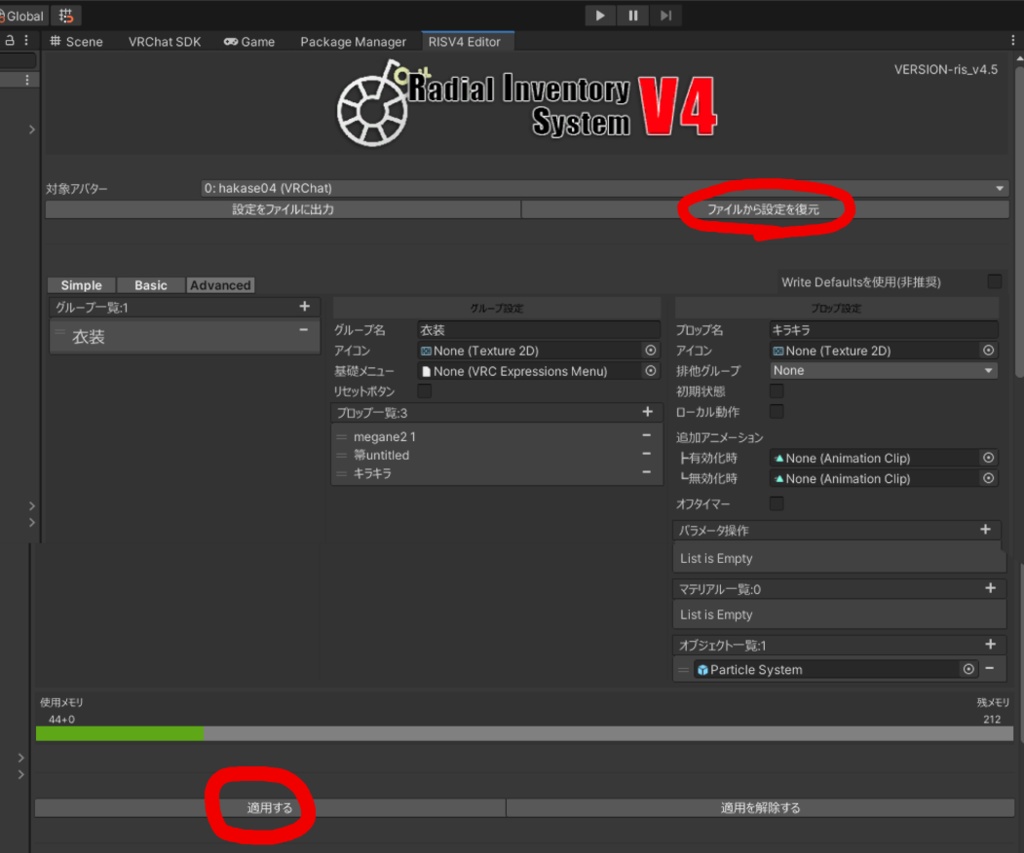Pick an animation clip for 無効化時
Viewport: 1024px width, 853px height.
pos(989,478)
